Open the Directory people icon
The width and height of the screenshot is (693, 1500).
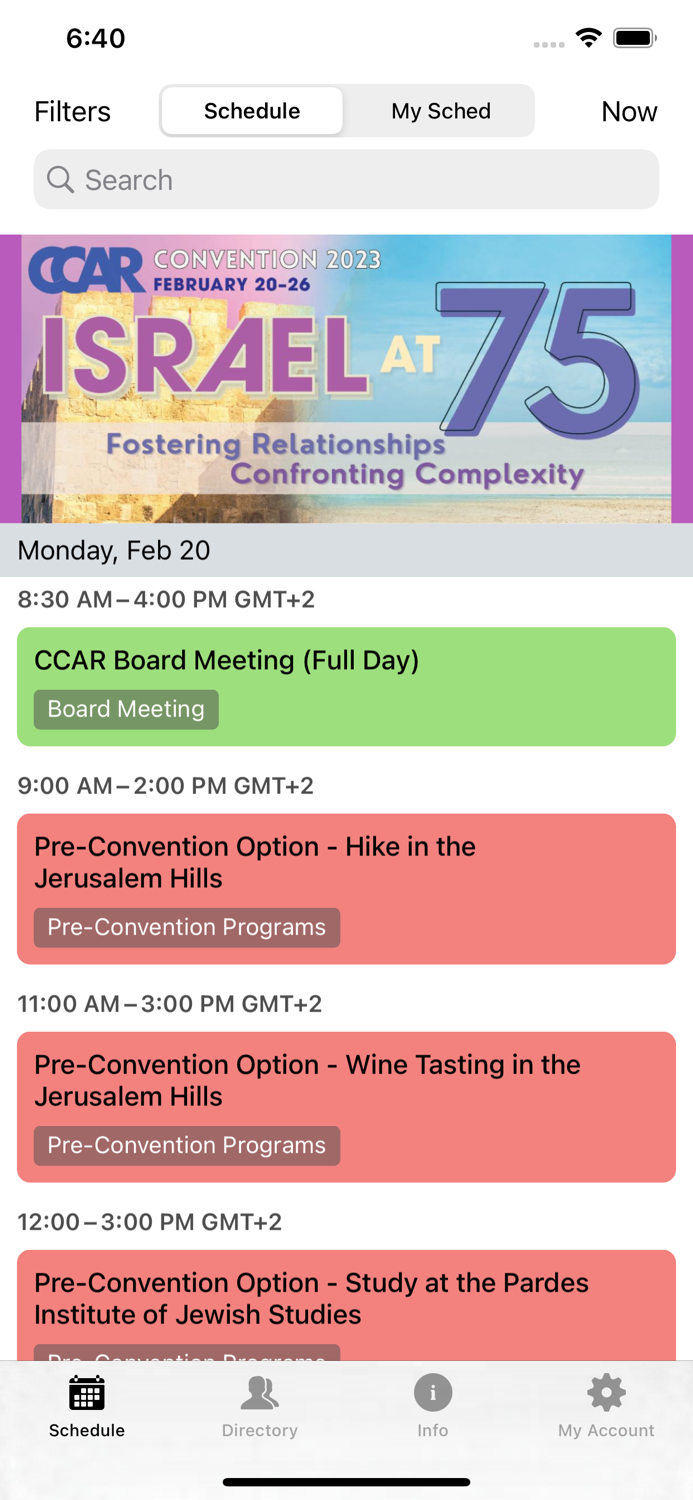tap(259, 1392)
